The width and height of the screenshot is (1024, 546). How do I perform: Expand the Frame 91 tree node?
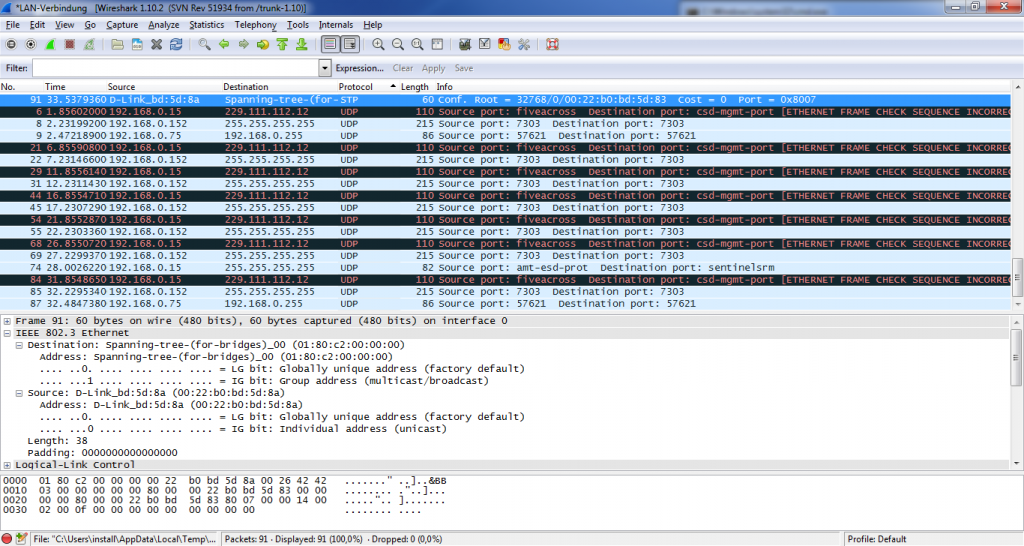pos(7,321)
